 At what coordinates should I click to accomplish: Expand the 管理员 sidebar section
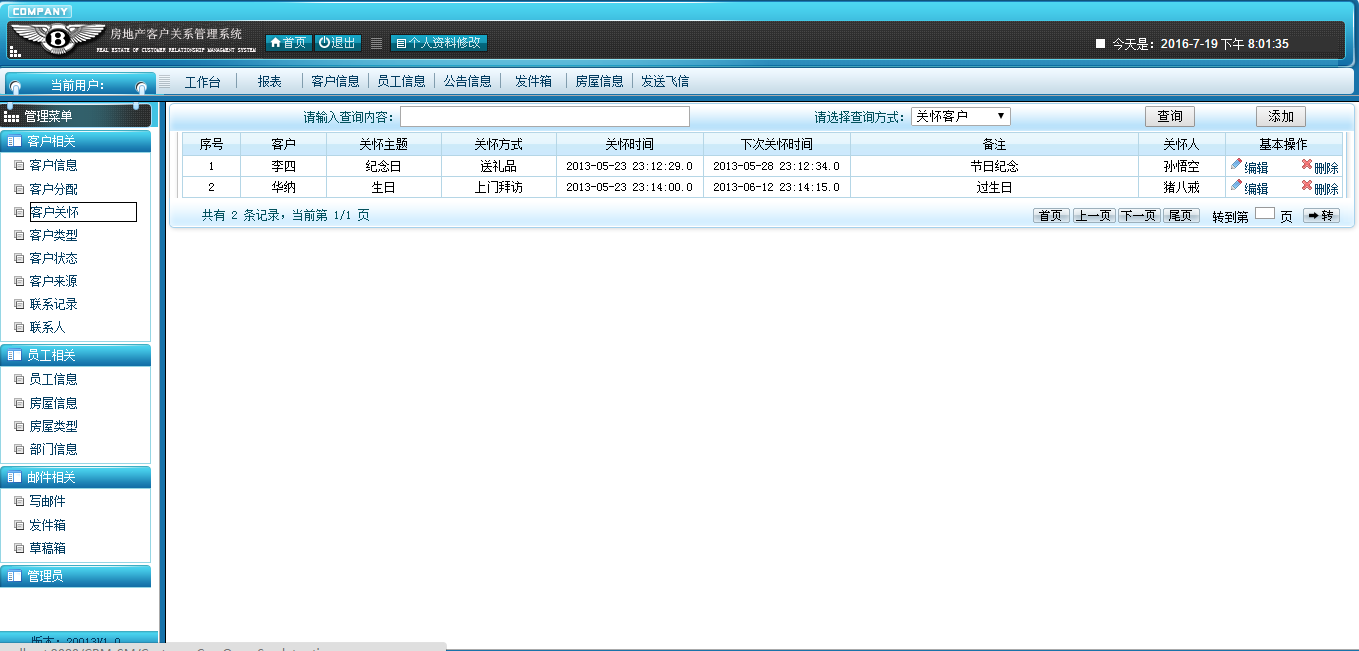[76, 576]
